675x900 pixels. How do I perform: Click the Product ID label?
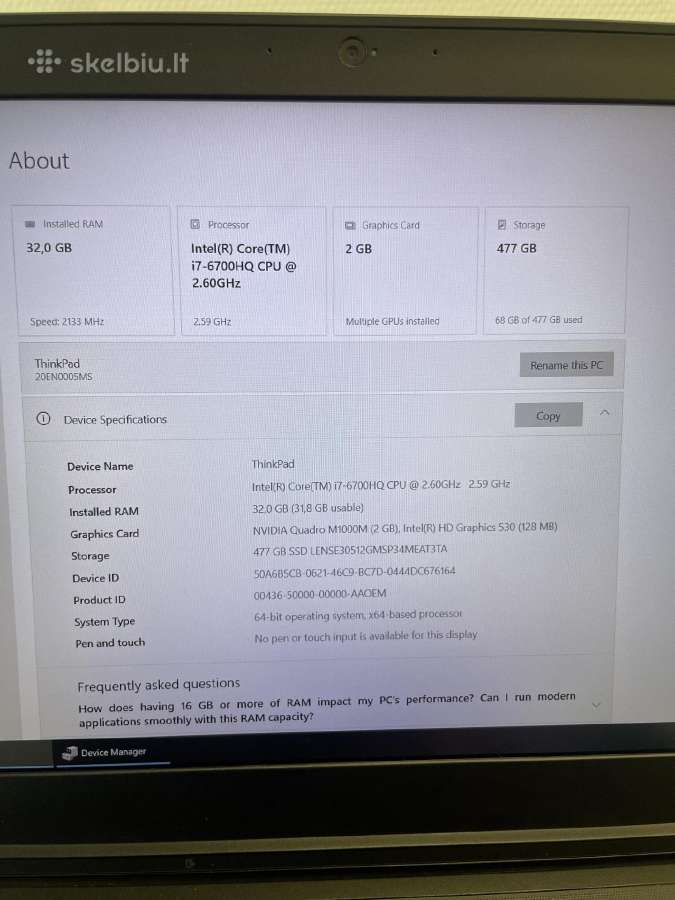pyautogui.click(x=99, y=600)
